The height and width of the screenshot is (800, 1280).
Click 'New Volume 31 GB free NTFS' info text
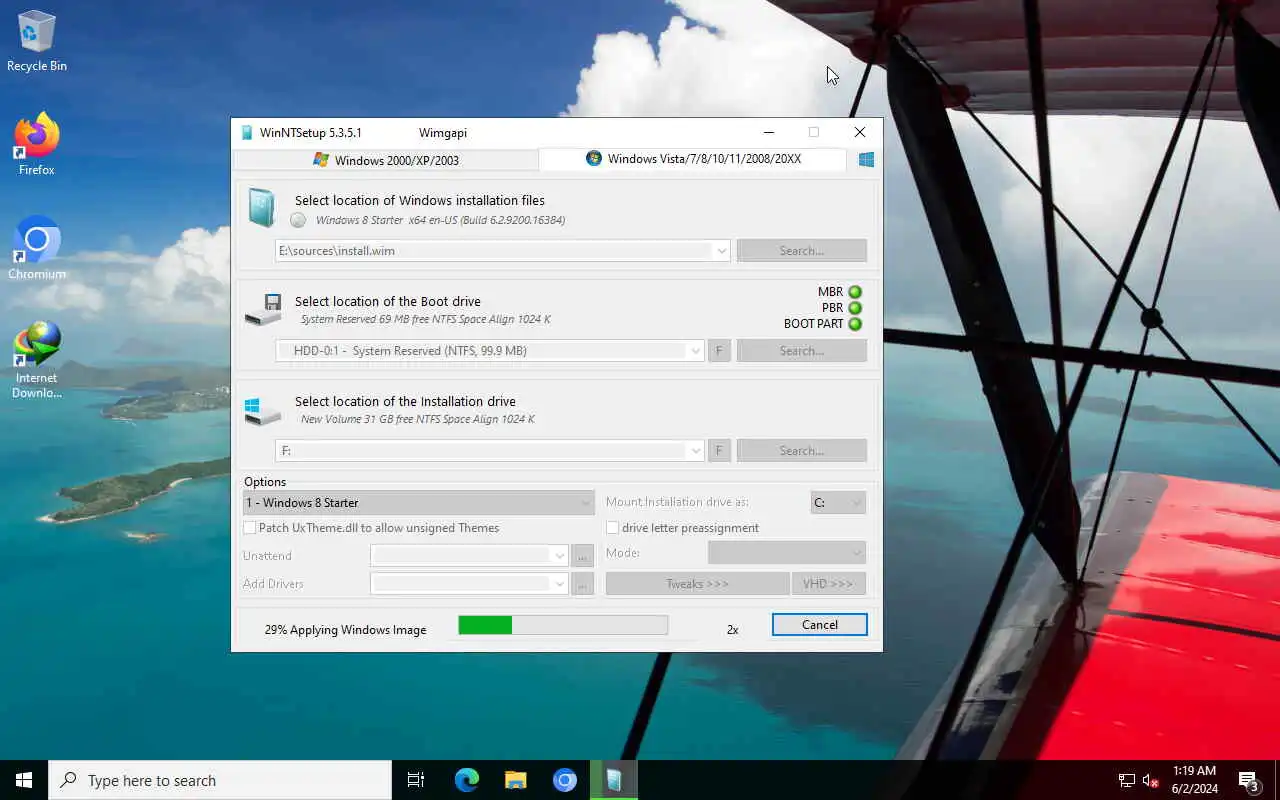418,419
